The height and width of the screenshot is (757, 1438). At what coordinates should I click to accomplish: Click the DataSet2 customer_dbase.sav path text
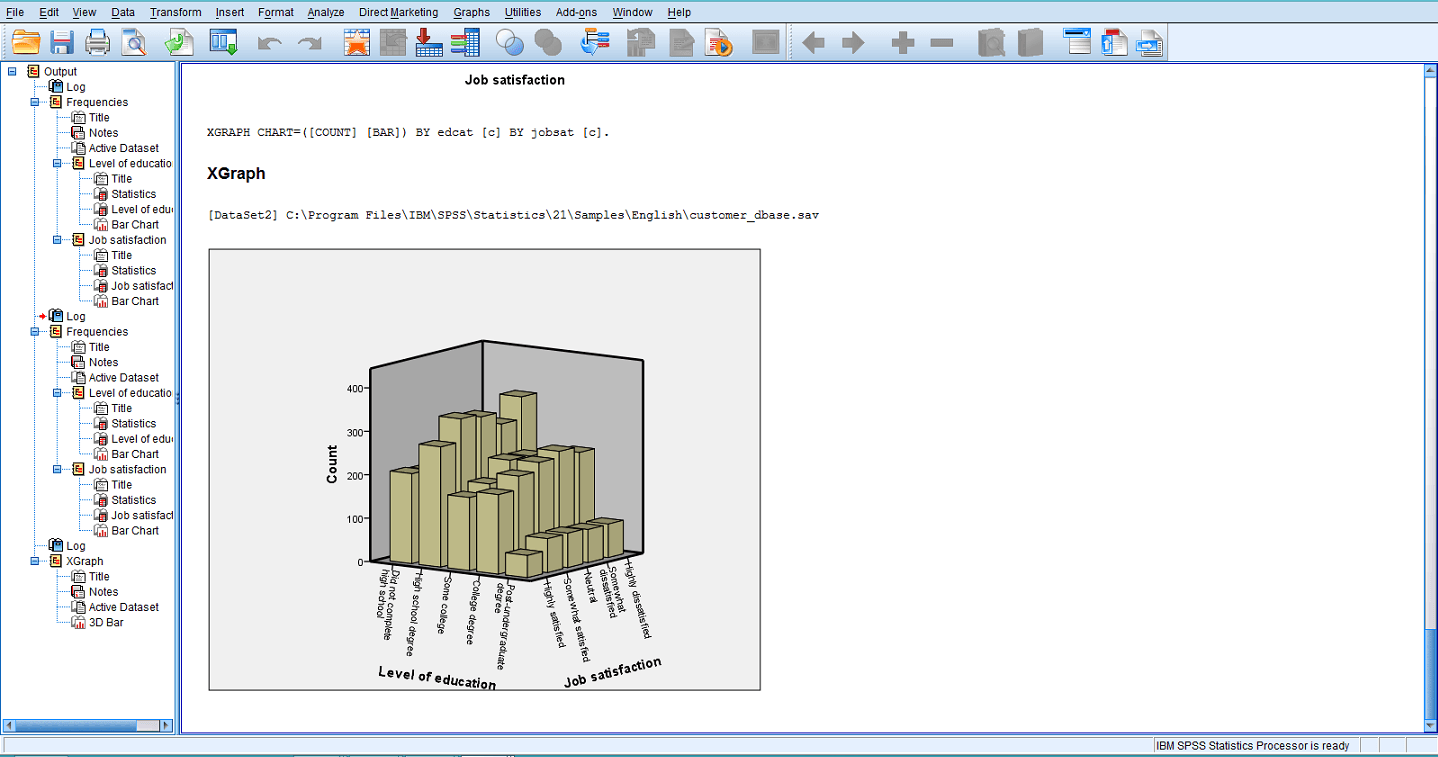(513, 215)
